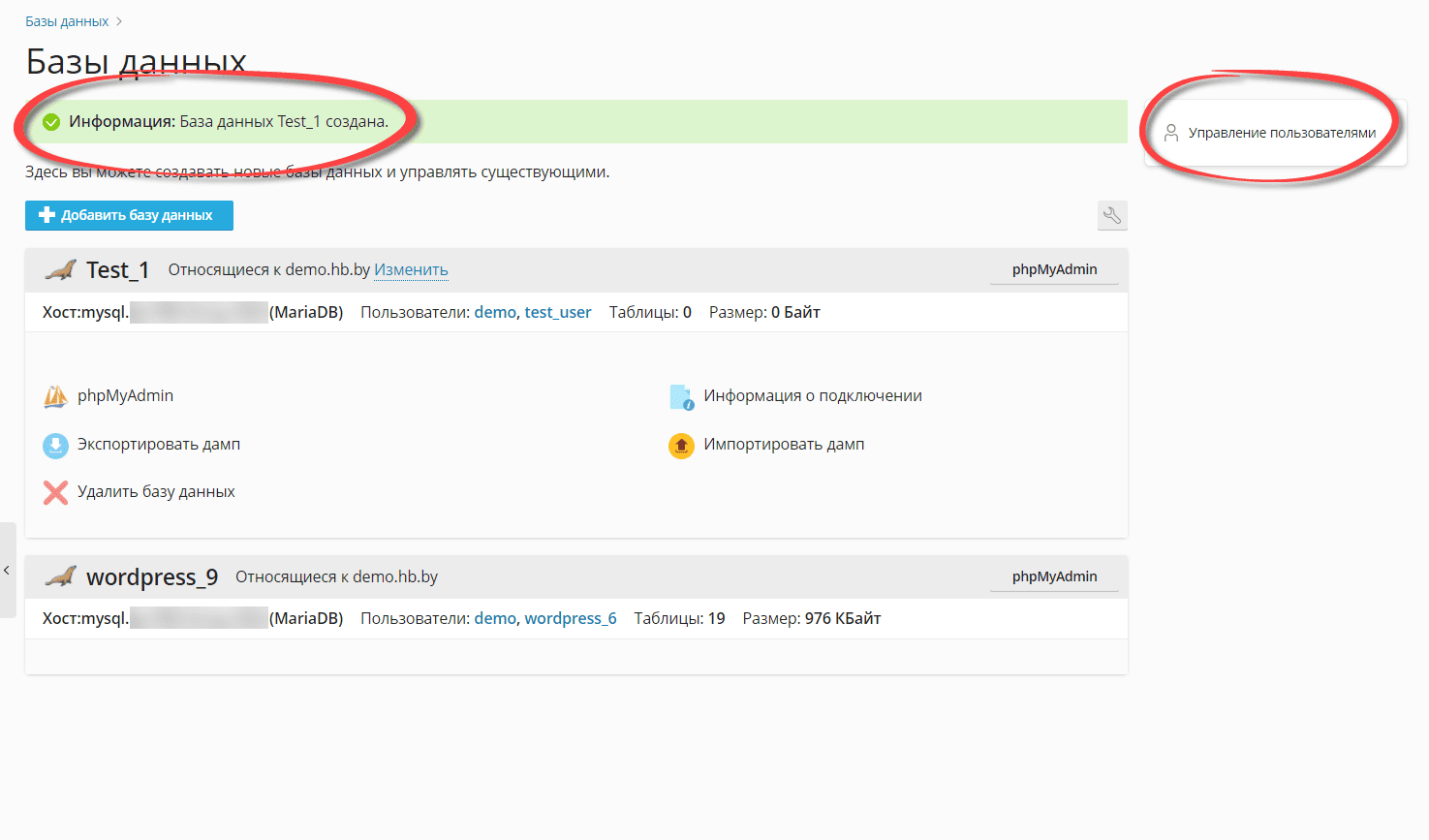Click the Export dump download icon
Image resolution: width=1429 pixels, height=840 pixels.
click(x=55, y=445)
